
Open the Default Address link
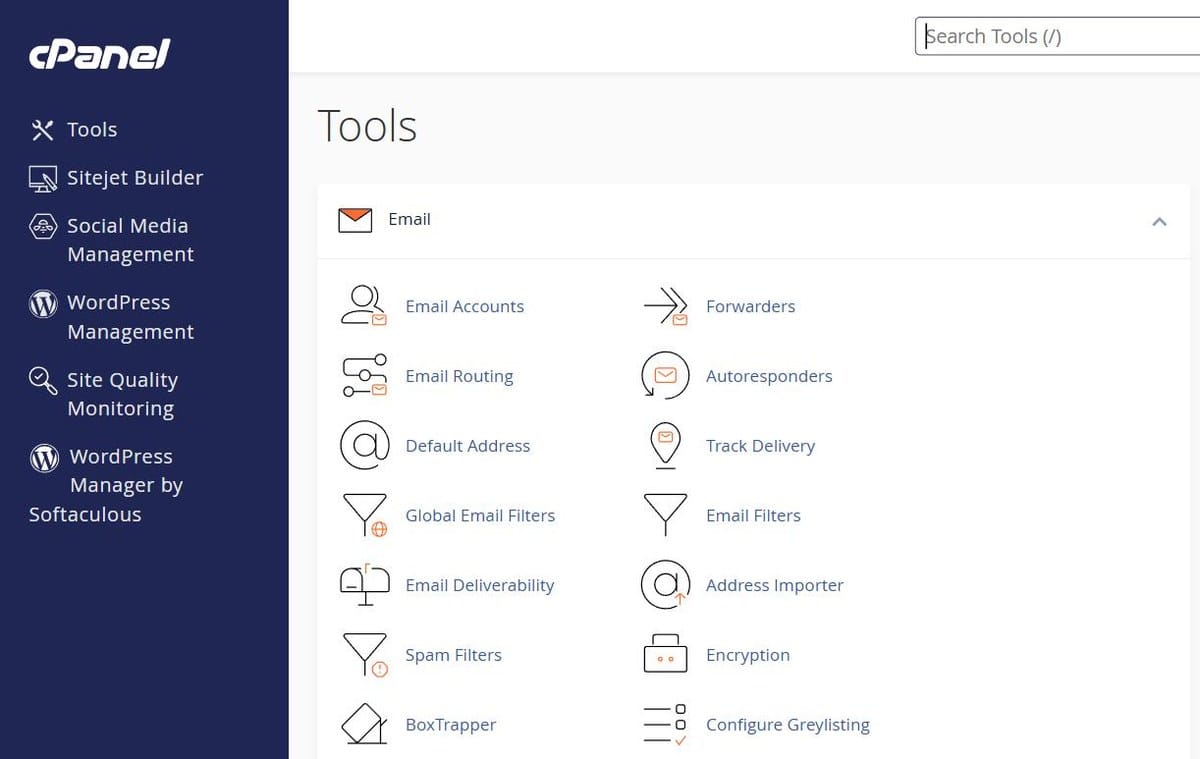pos(467,446)
